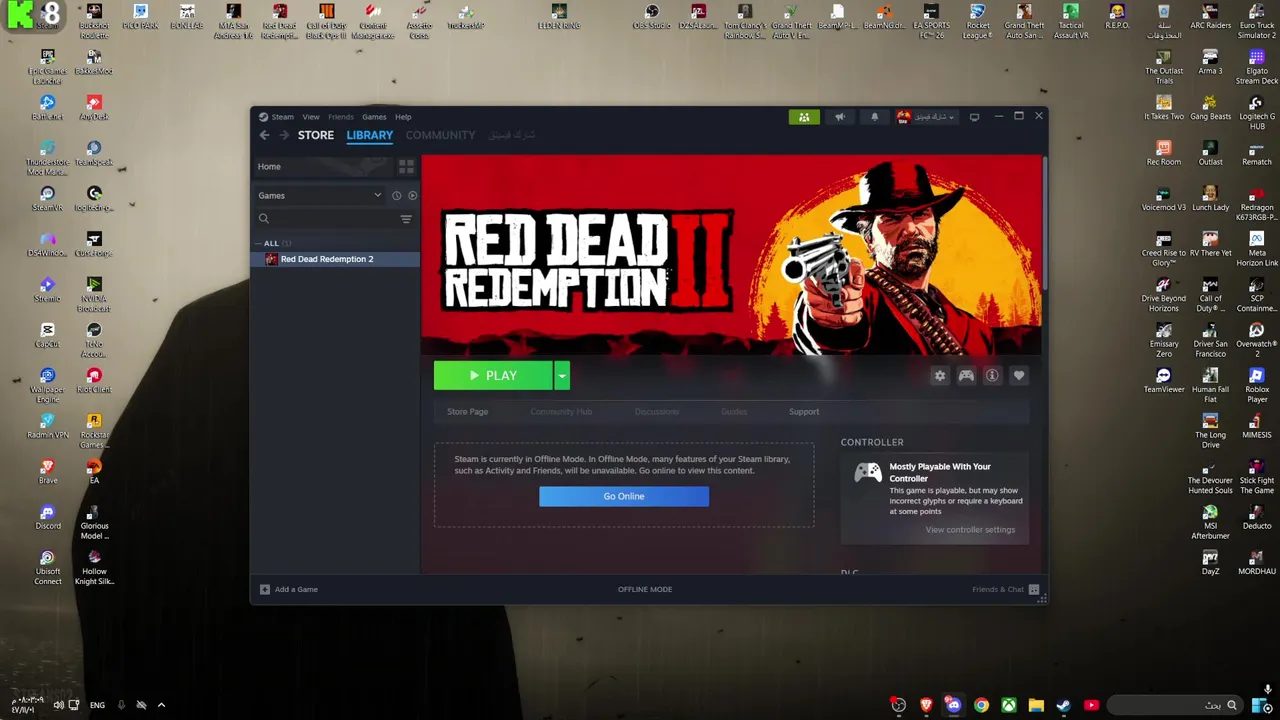Screen dimensions: 1280x720
Task: Show game info icon
Action: point(992,376)
